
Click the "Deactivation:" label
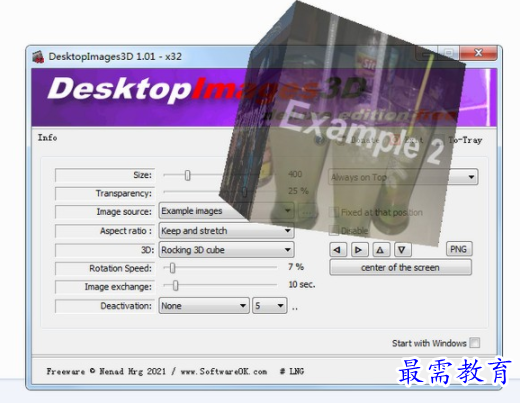point(126,306)
